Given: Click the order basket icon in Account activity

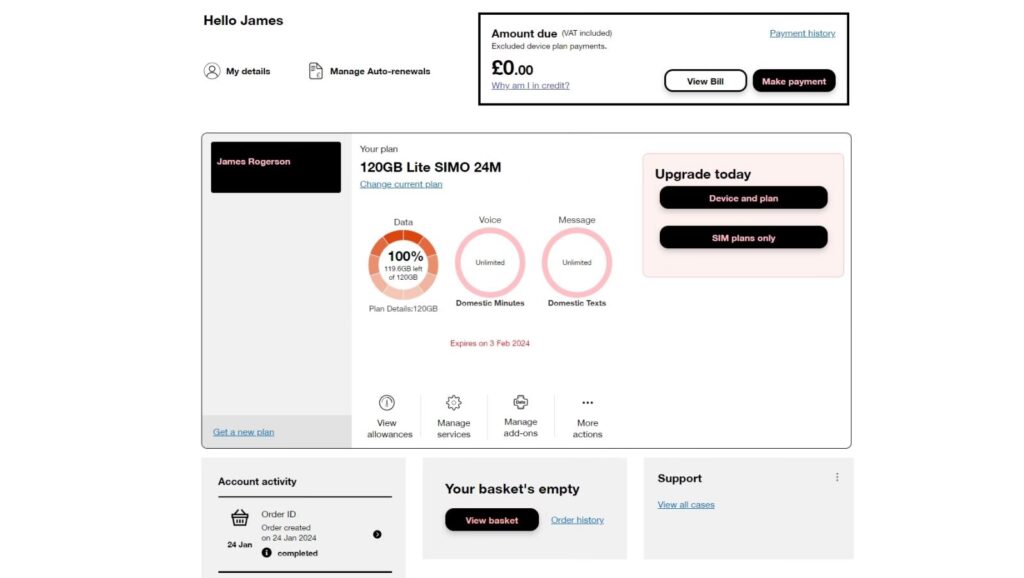Looking at the screenshot, I should (240, 518).
